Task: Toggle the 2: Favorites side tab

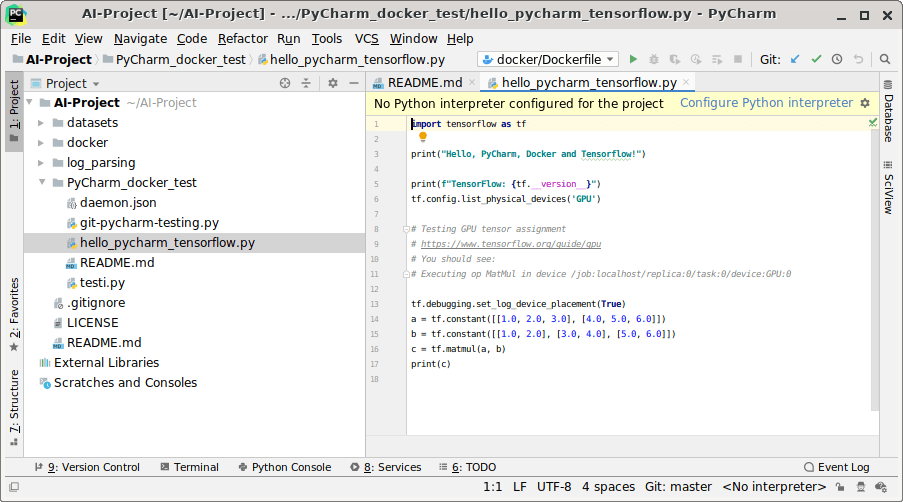Action: click(x=14, y=315)
